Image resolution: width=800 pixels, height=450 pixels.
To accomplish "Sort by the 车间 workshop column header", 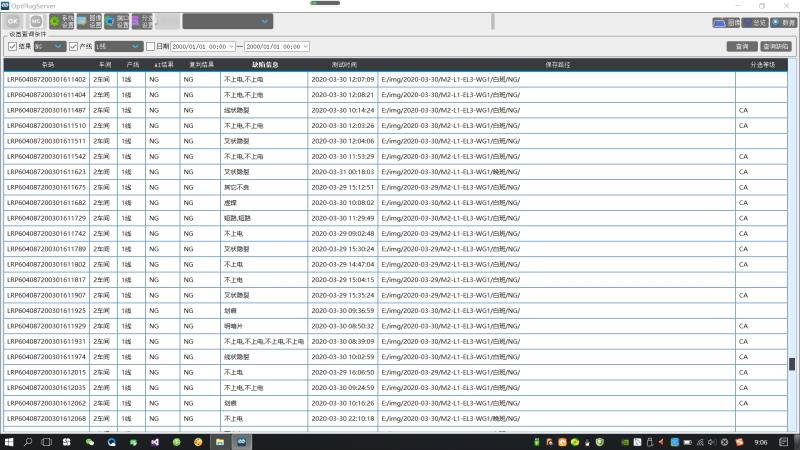I will coord(105,65).
